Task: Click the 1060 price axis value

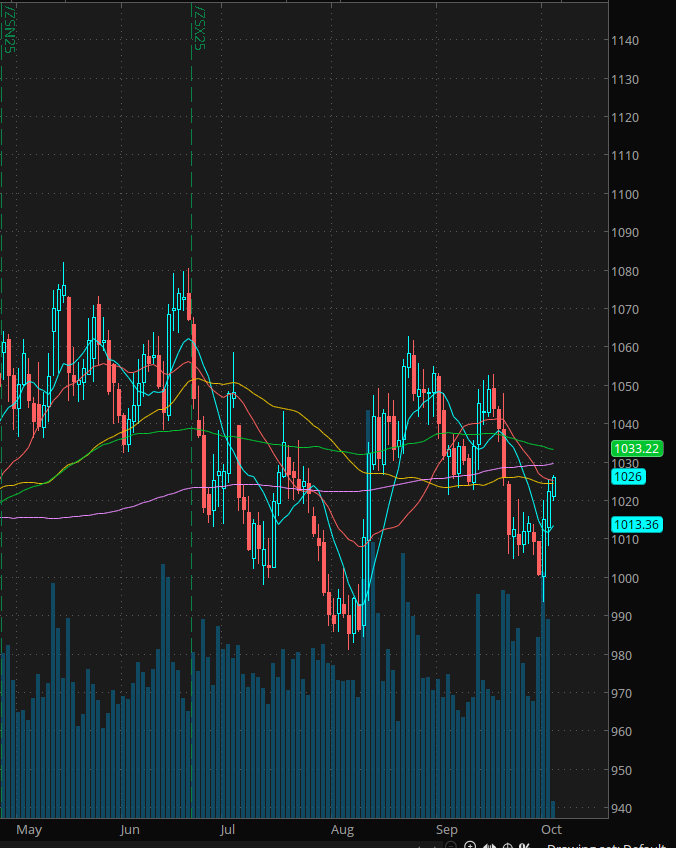Action: (x=625, y=348)
